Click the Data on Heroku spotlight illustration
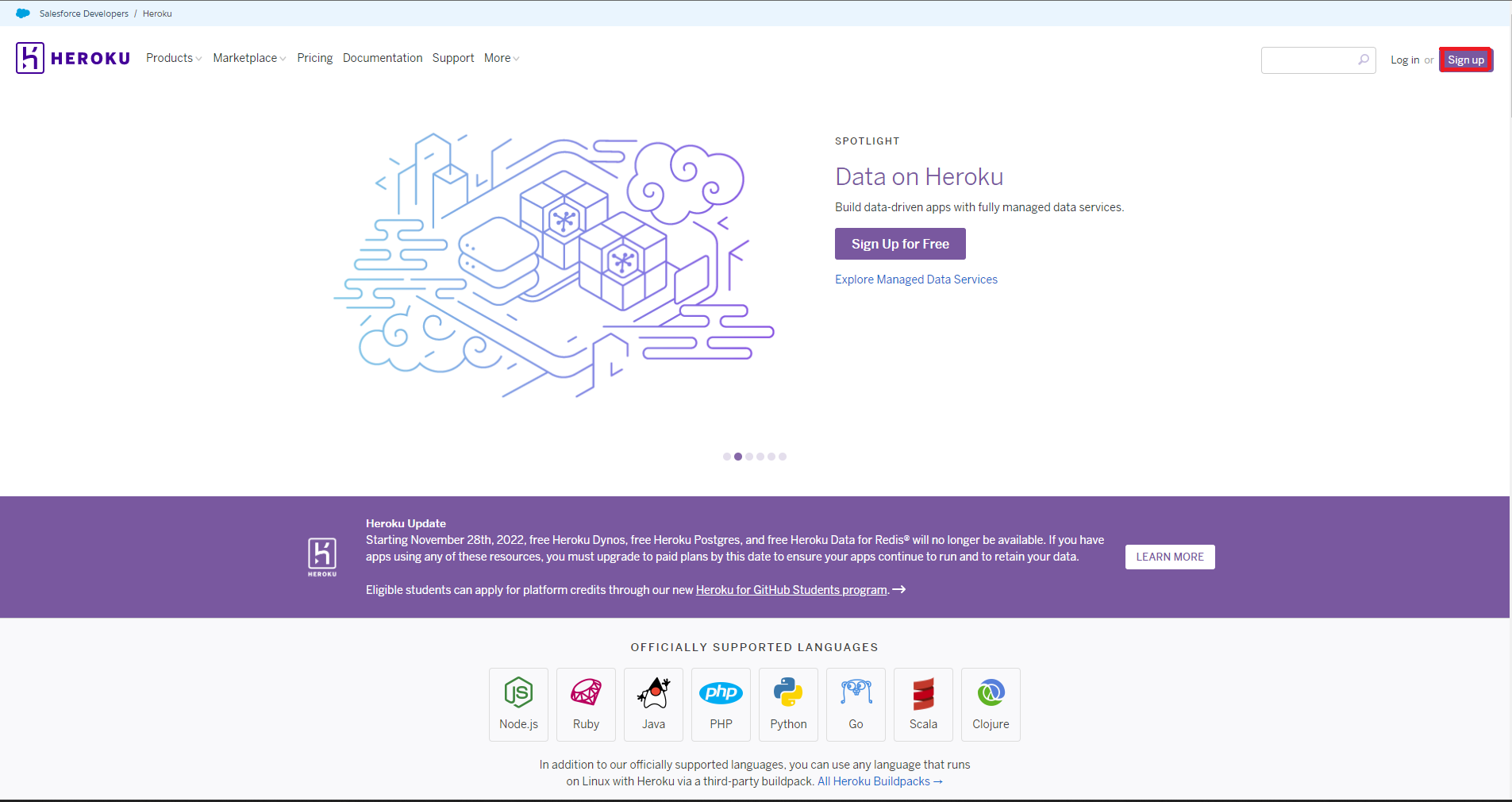The height and width of the screenshot is (802, 1512). click(554, 265)
